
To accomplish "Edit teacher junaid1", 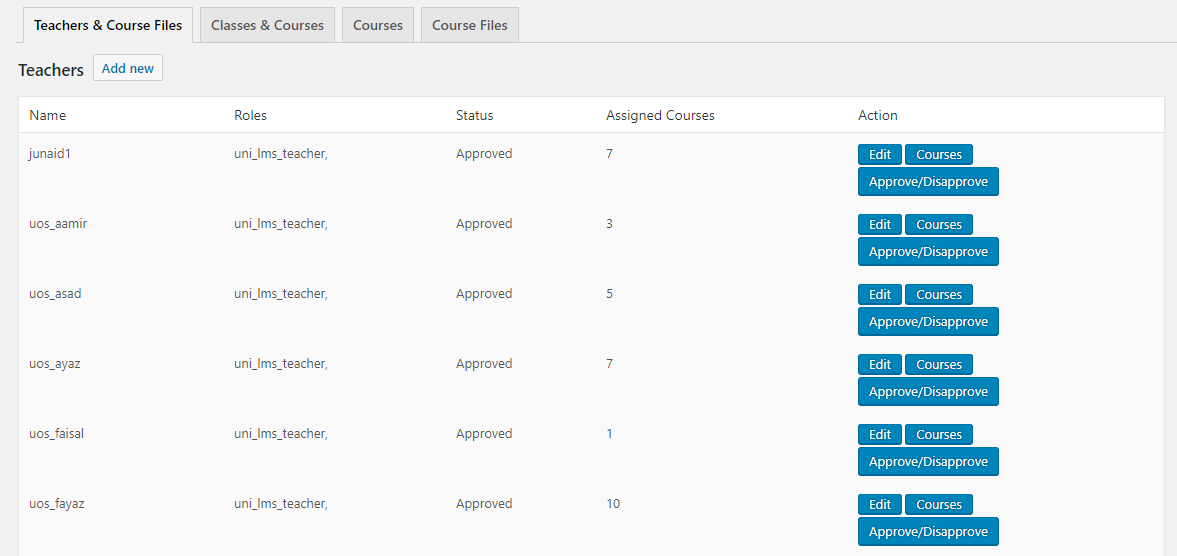I will point(880,155).
